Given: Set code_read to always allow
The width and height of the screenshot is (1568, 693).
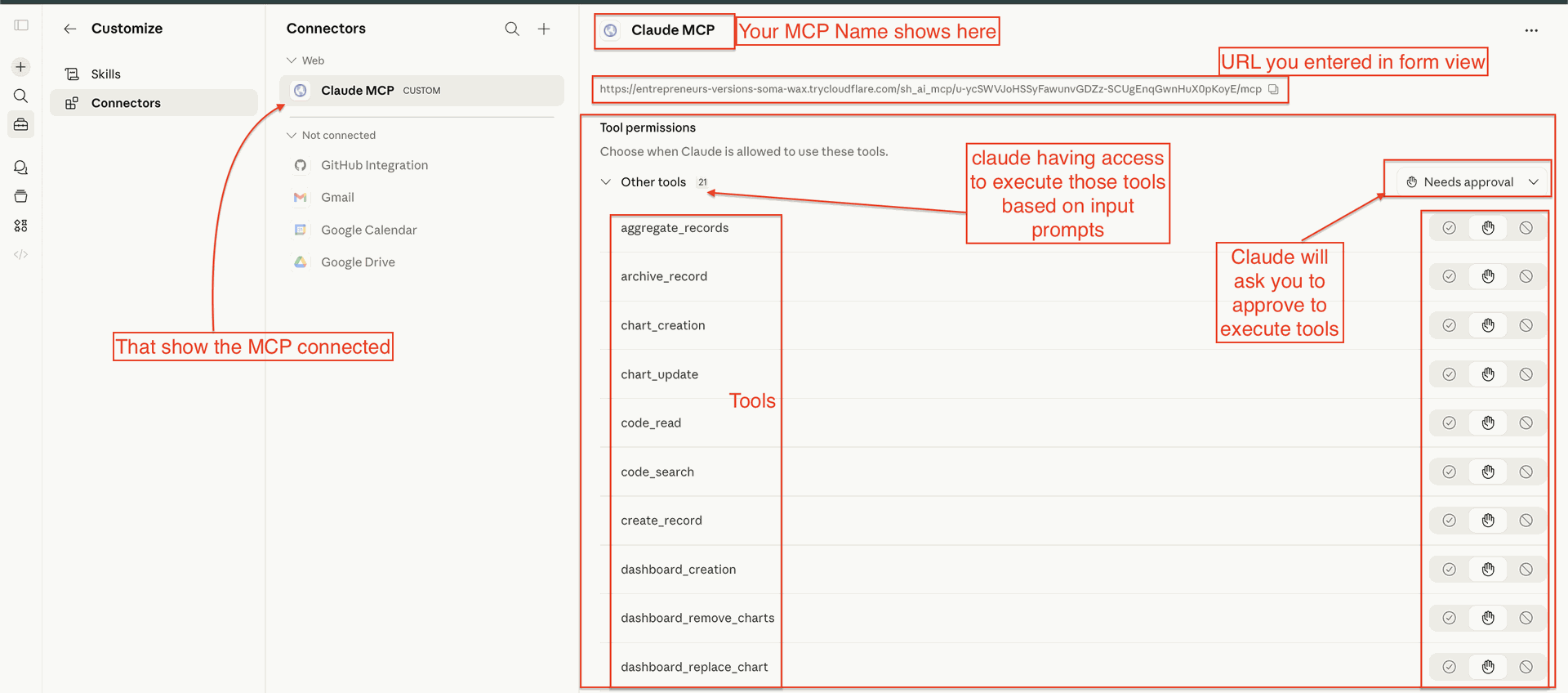Looking at the screenshot, I should pos(1449,423).
